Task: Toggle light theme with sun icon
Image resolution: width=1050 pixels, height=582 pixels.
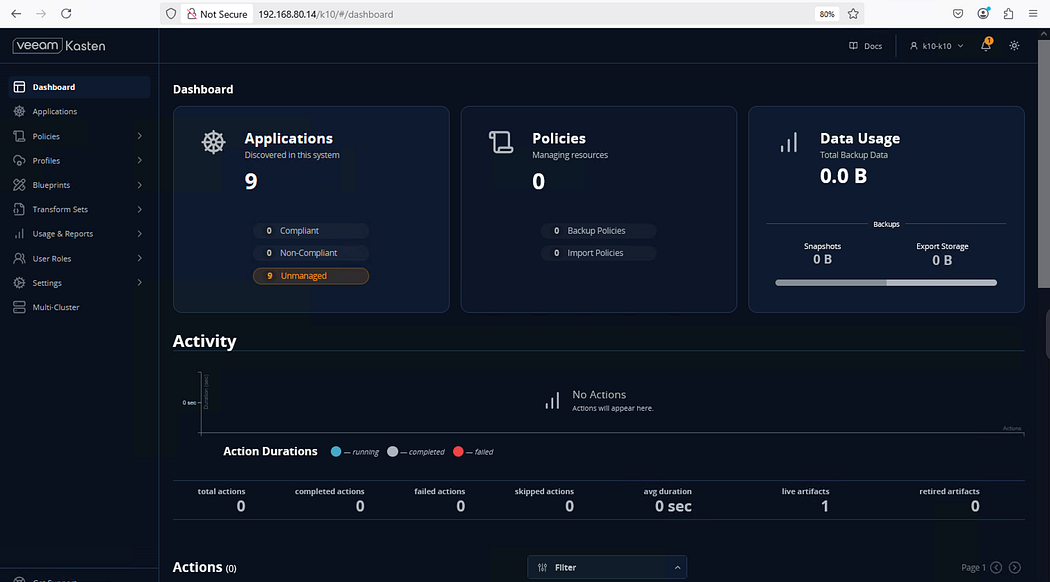Action: (1015, 46)
